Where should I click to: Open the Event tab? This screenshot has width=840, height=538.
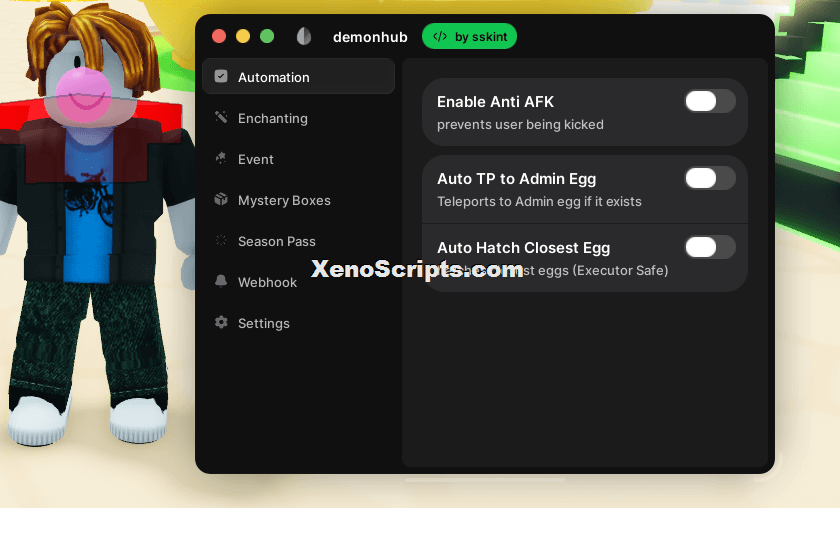point(298,159)
